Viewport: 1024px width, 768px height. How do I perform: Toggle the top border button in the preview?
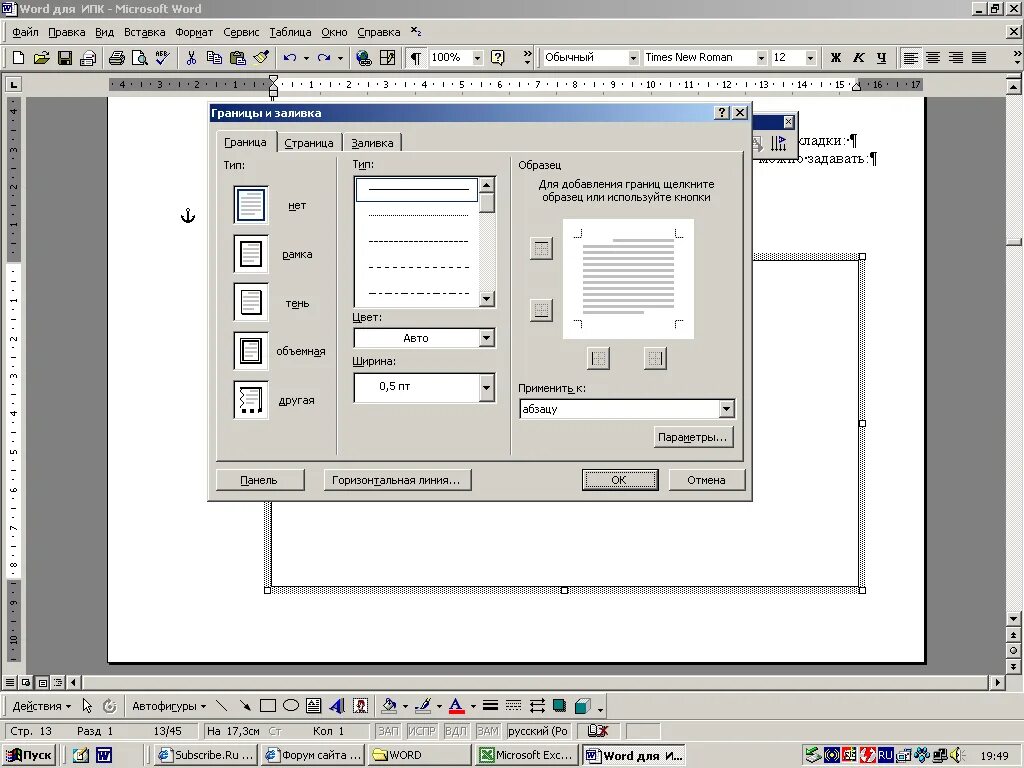point(541,248)
